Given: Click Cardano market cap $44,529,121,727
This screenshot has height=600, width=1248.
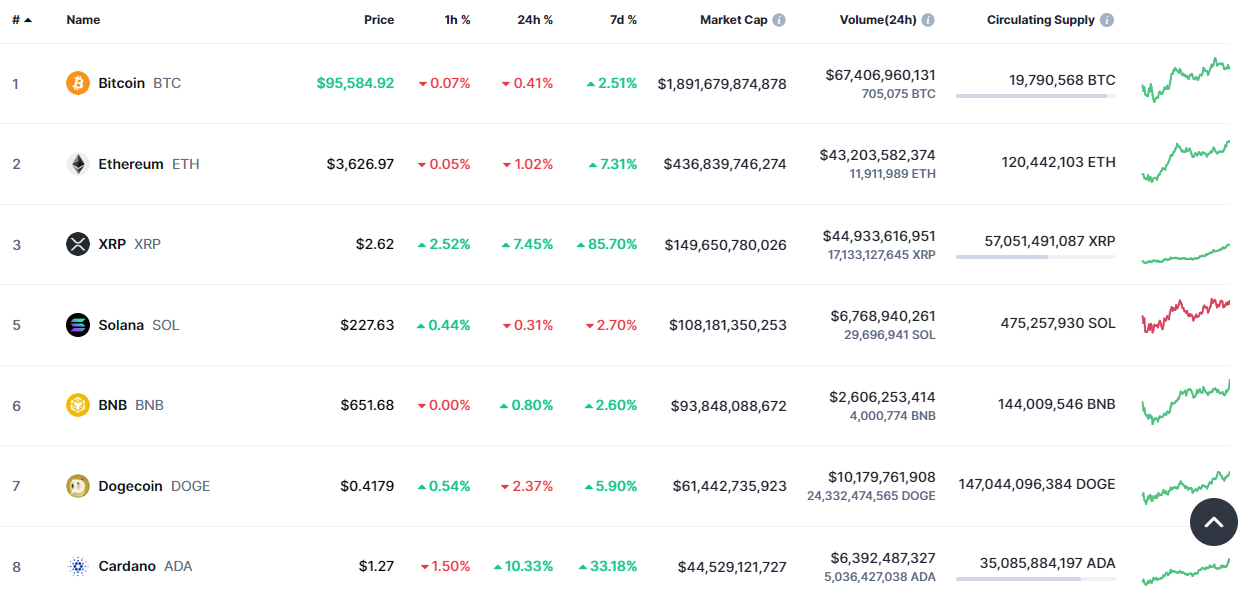Looking at the screenshot, I should 732,567.
